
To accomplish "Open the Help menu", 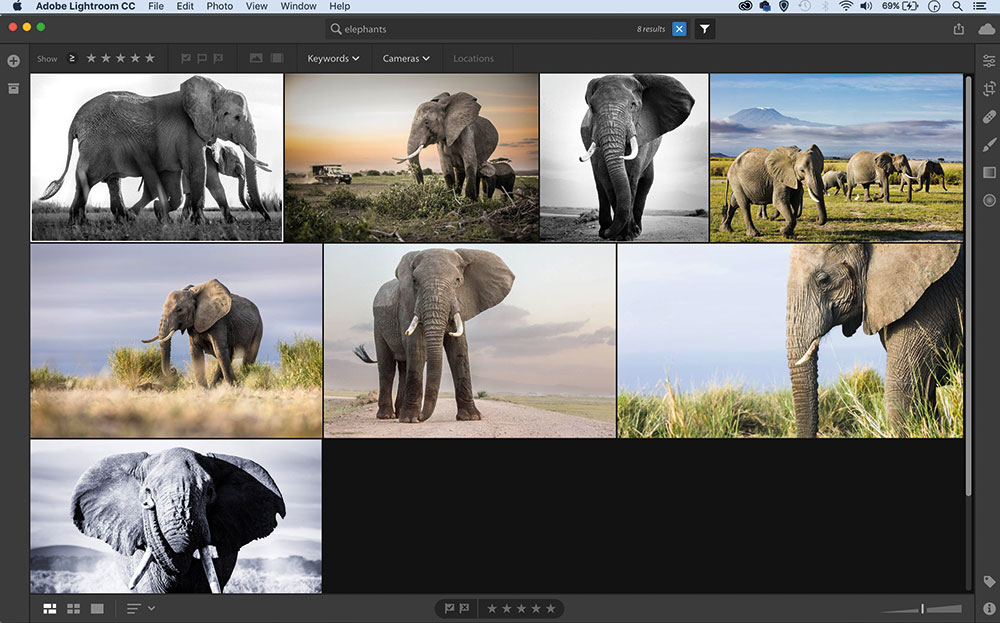I will tap(339, 6).
